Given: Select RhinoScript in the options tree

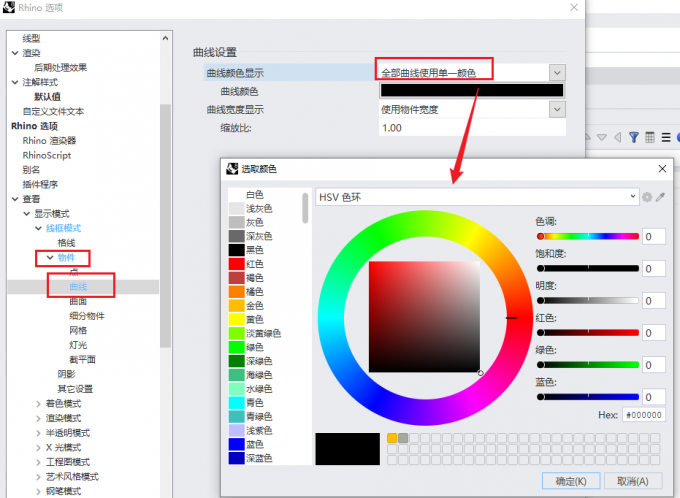Looking at the screenshot, I should (x=47, y=155).
